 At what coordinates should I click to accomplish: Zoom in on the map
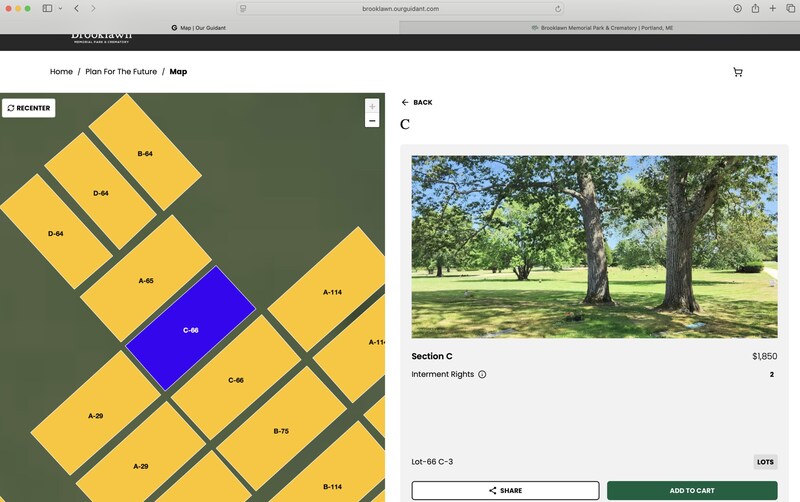point(372,106)
